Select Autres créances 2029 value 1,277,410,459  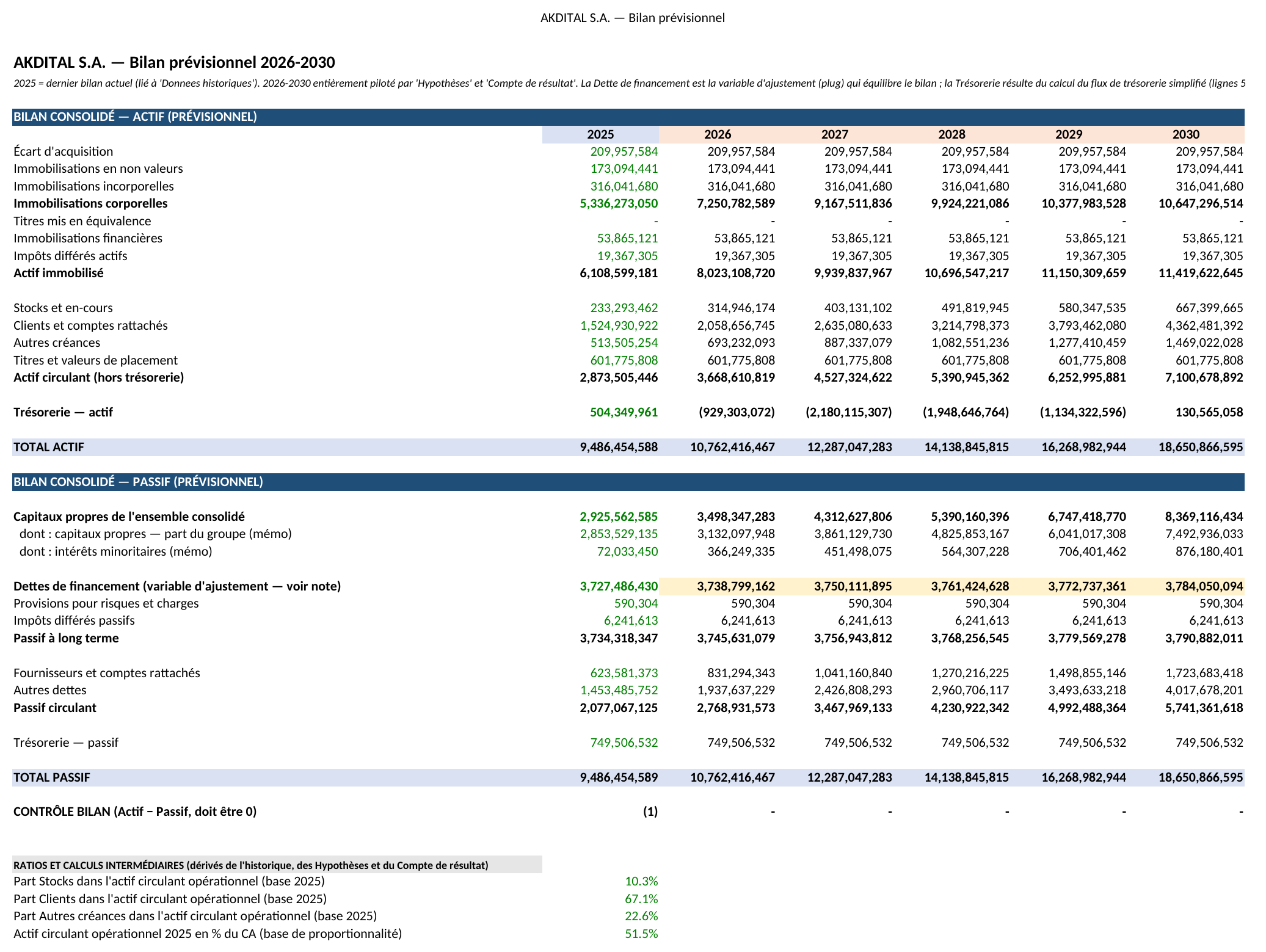1087,343
